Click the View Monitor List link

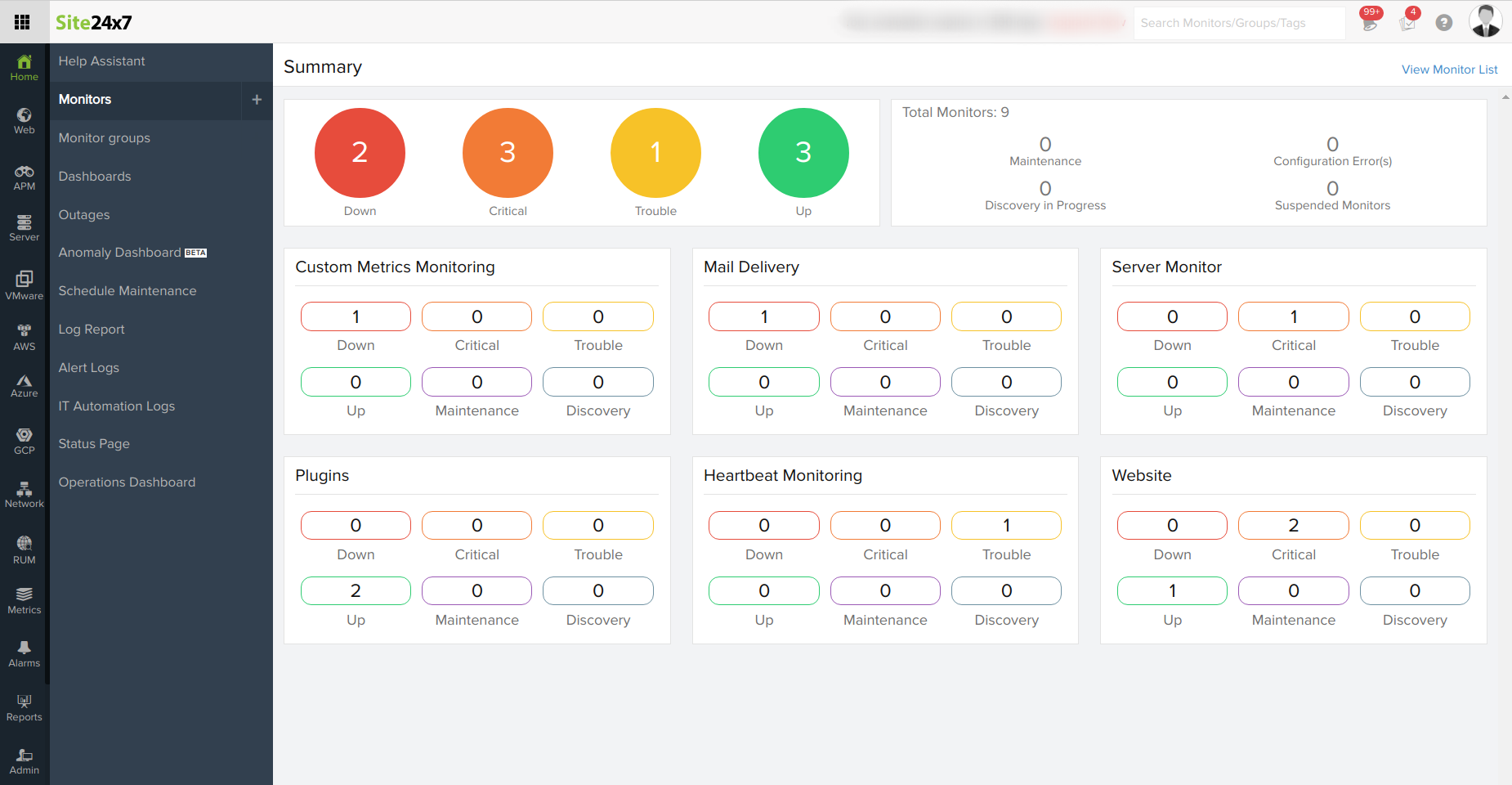click(x=1449, y=70)
